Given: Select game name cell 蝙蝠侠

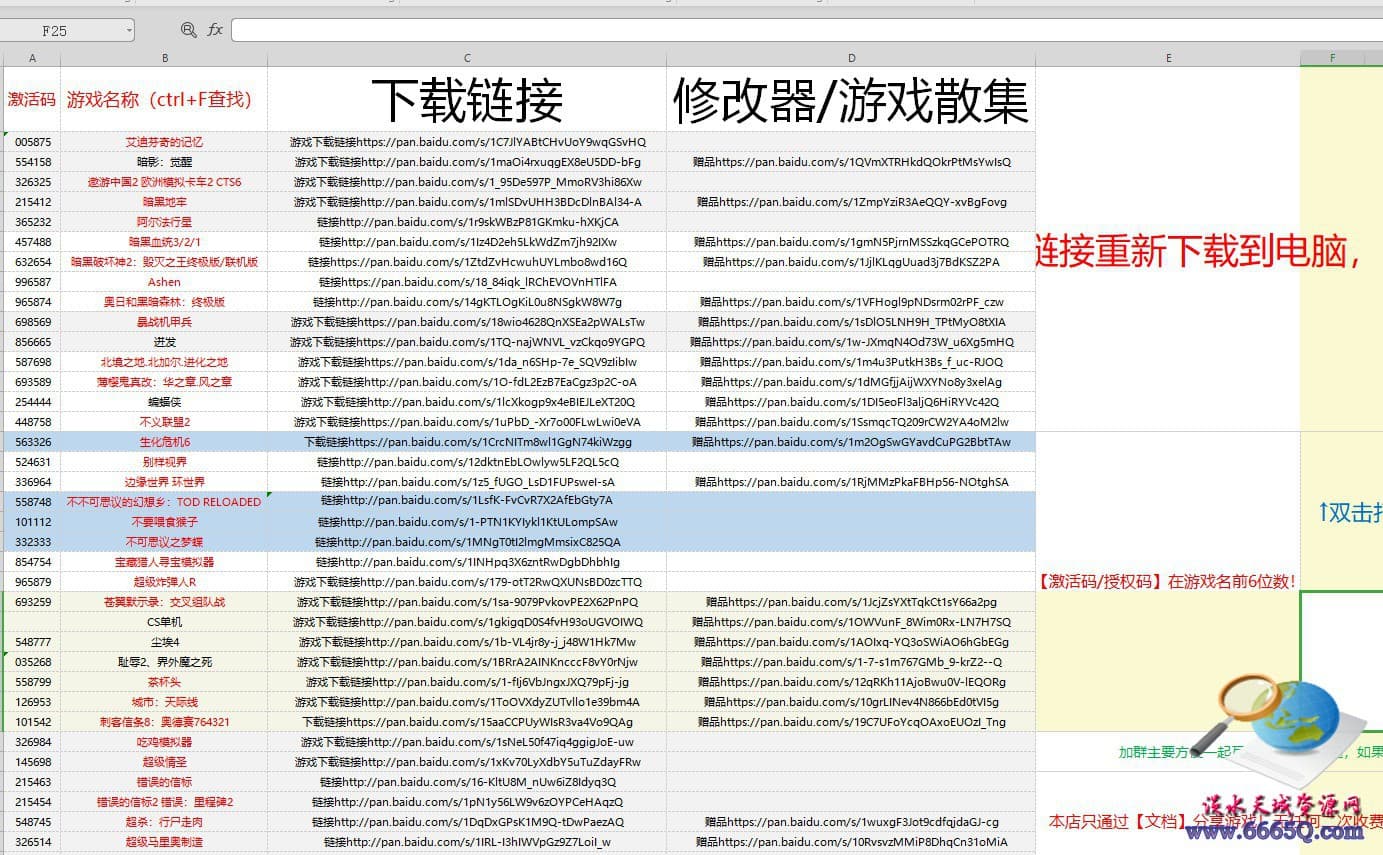Looking at the screenshot, I should (164, 402).
